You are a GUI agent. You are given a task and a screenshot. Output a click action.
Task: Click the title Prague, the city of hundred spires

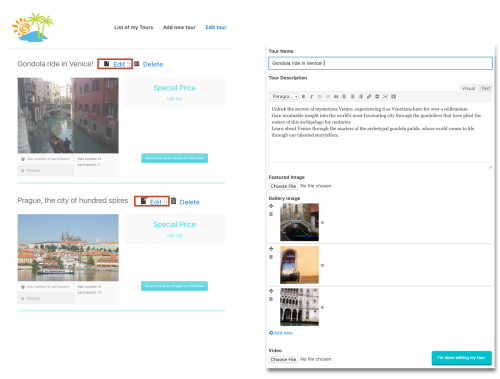pos(73,200)
